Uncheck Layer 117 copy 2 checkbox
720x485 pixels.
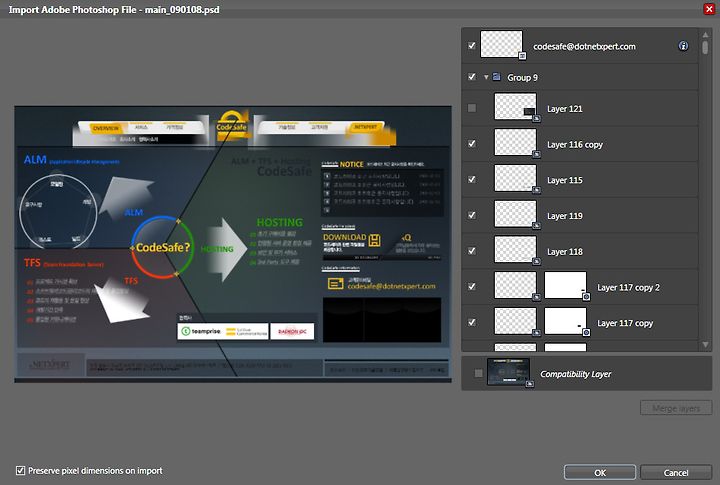(472, 287)
